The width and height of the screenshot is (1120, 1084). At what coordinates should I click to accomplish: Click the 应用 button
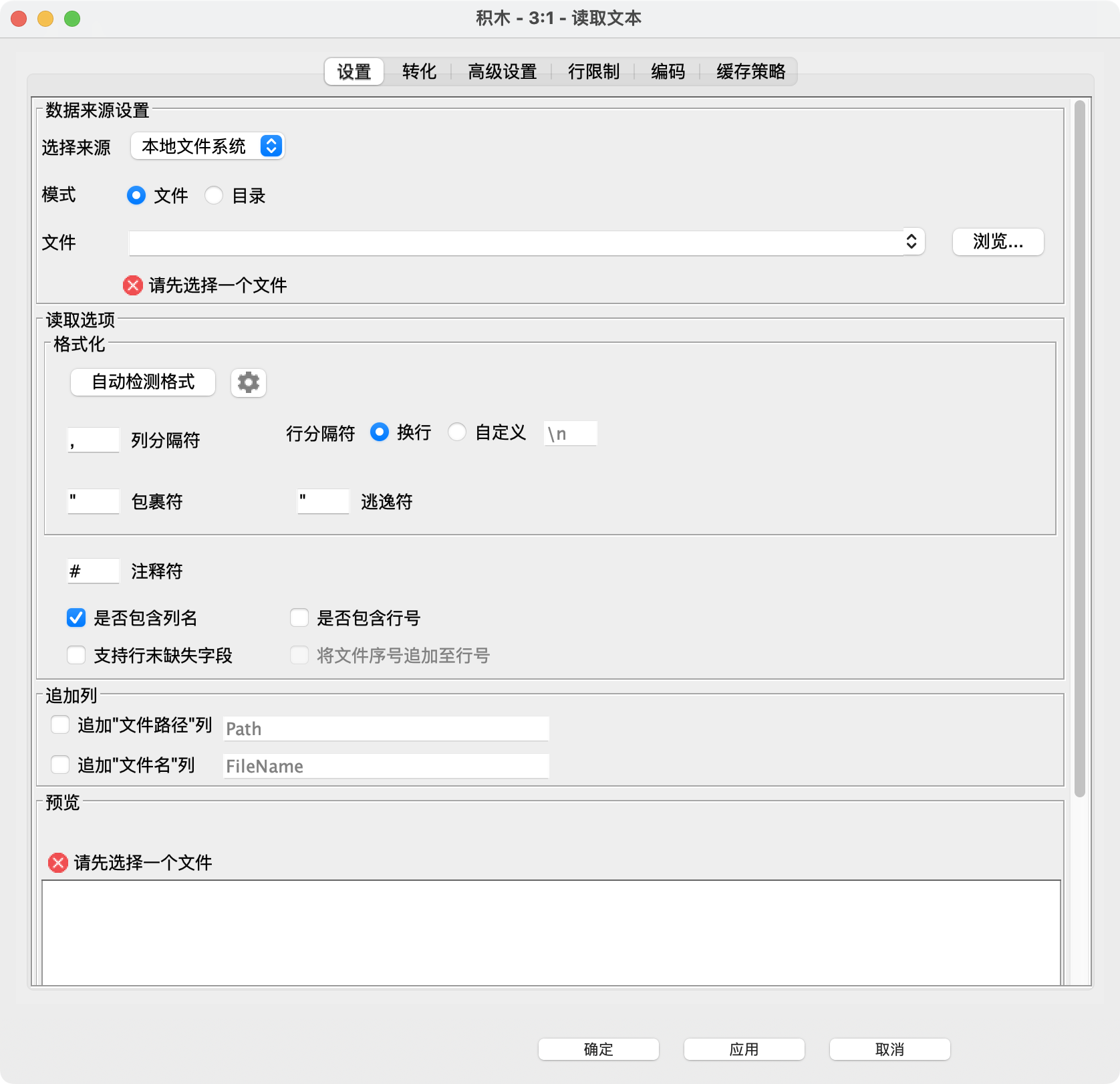744,1049
